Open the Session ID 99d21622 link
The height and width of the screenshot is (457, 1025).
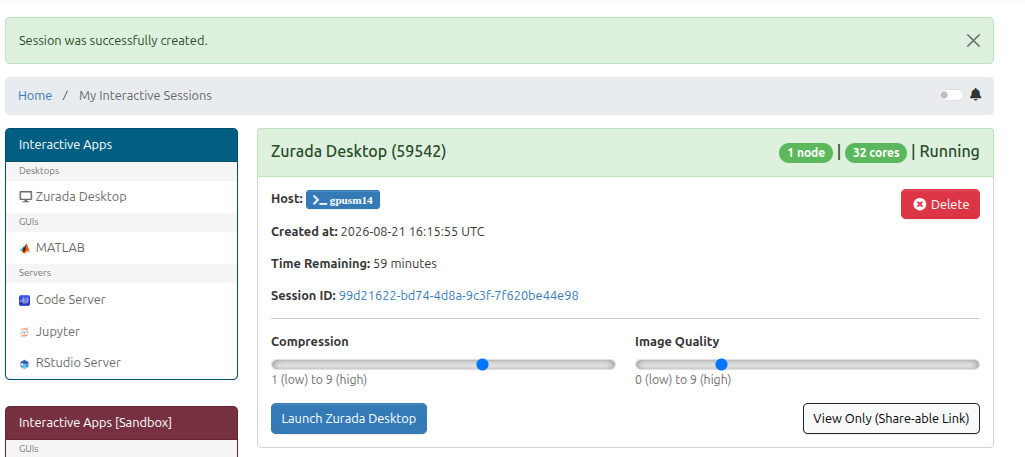click(x=458, y=296)
